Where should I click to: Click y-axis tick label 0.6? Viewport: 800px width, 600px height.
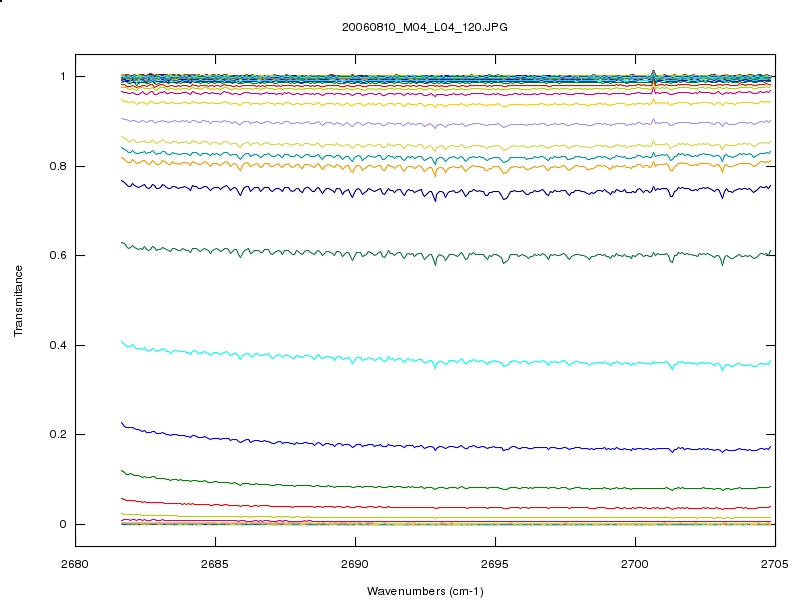click(x=58, y=256)
